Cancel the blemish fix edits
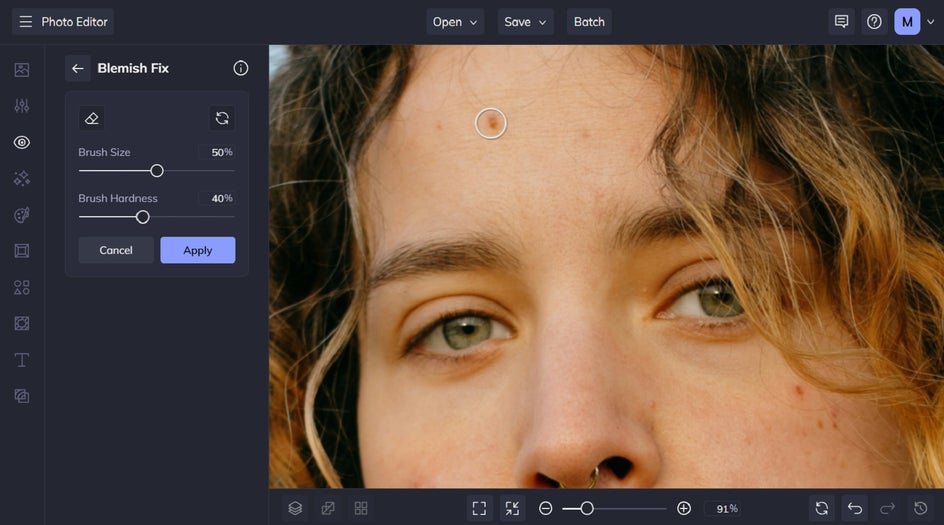Viewport: 944px width, 525px height. tap(116, 250)
